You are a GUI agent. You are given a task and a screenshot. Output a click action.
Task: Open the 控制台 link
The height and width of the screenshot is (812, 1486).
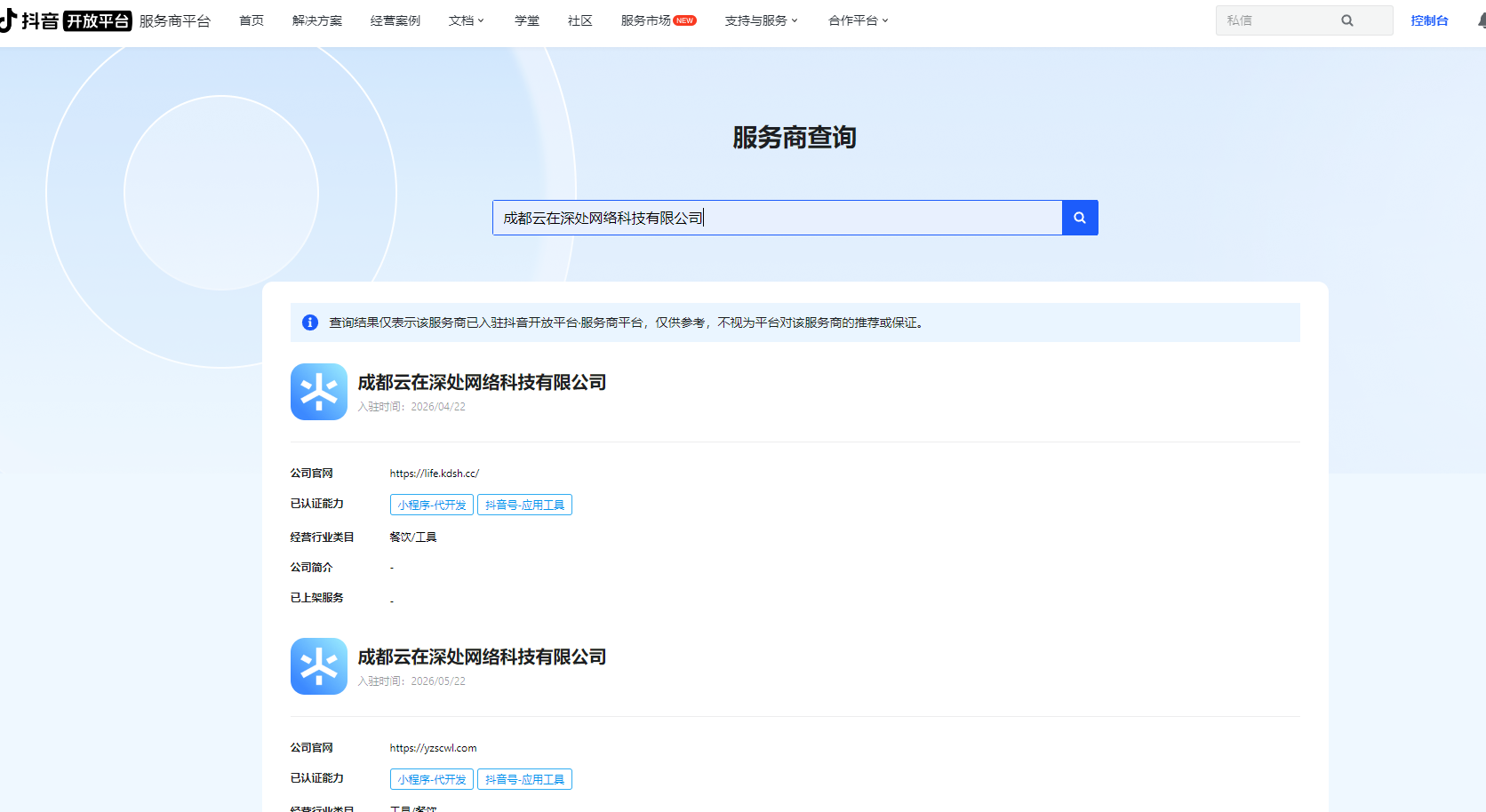click(x=1429, y=20)
